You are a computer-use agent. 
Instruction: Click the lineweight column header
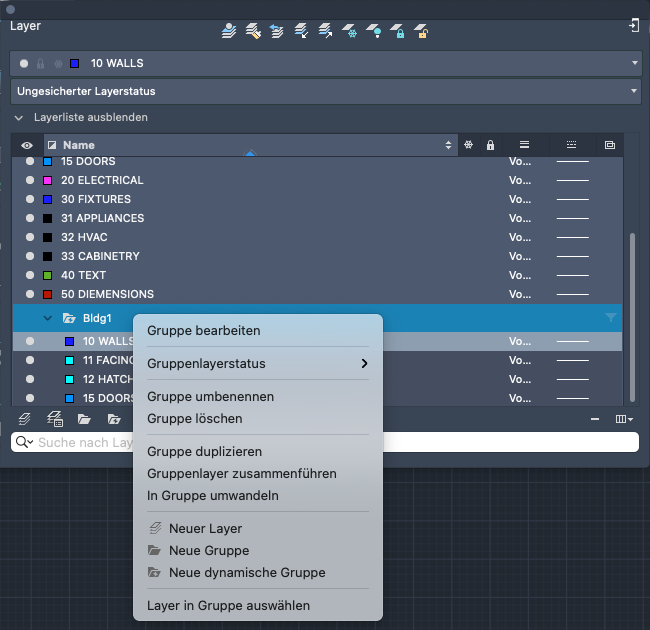[x=524, y=145]
